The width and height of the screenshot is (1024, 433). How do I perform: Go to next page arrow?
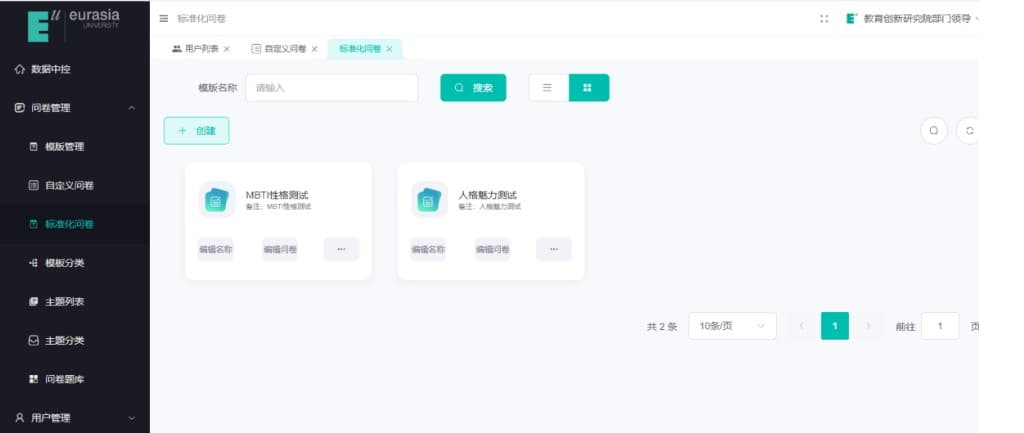tap(869, 326)
